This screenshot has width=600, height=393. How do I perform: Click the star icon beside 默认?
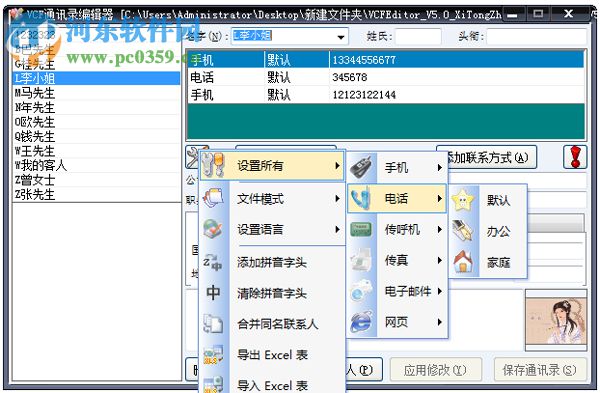pos(463,200)
